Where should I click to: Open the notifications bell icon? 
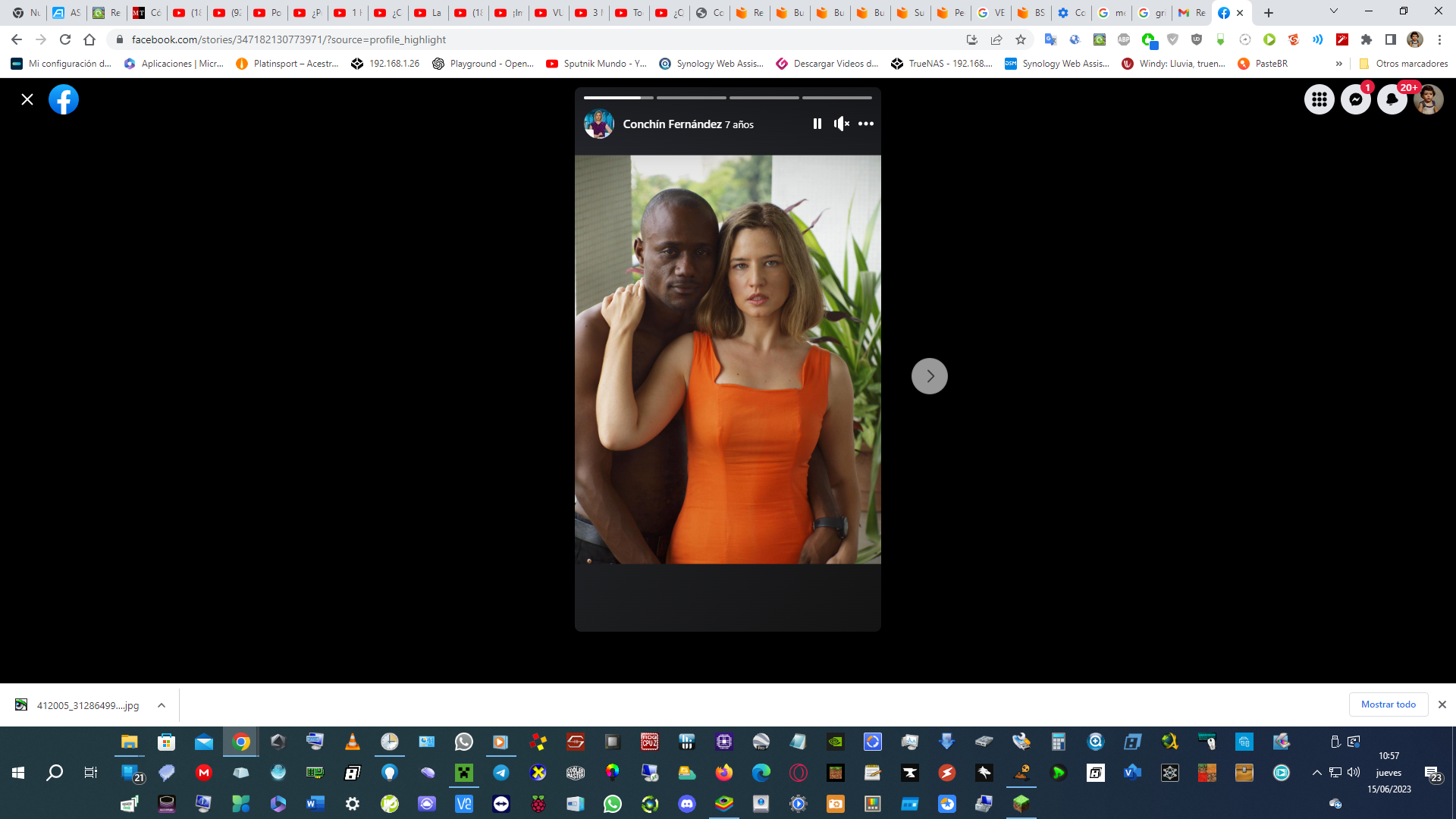pyautogui.click(x=1392, y=99)
